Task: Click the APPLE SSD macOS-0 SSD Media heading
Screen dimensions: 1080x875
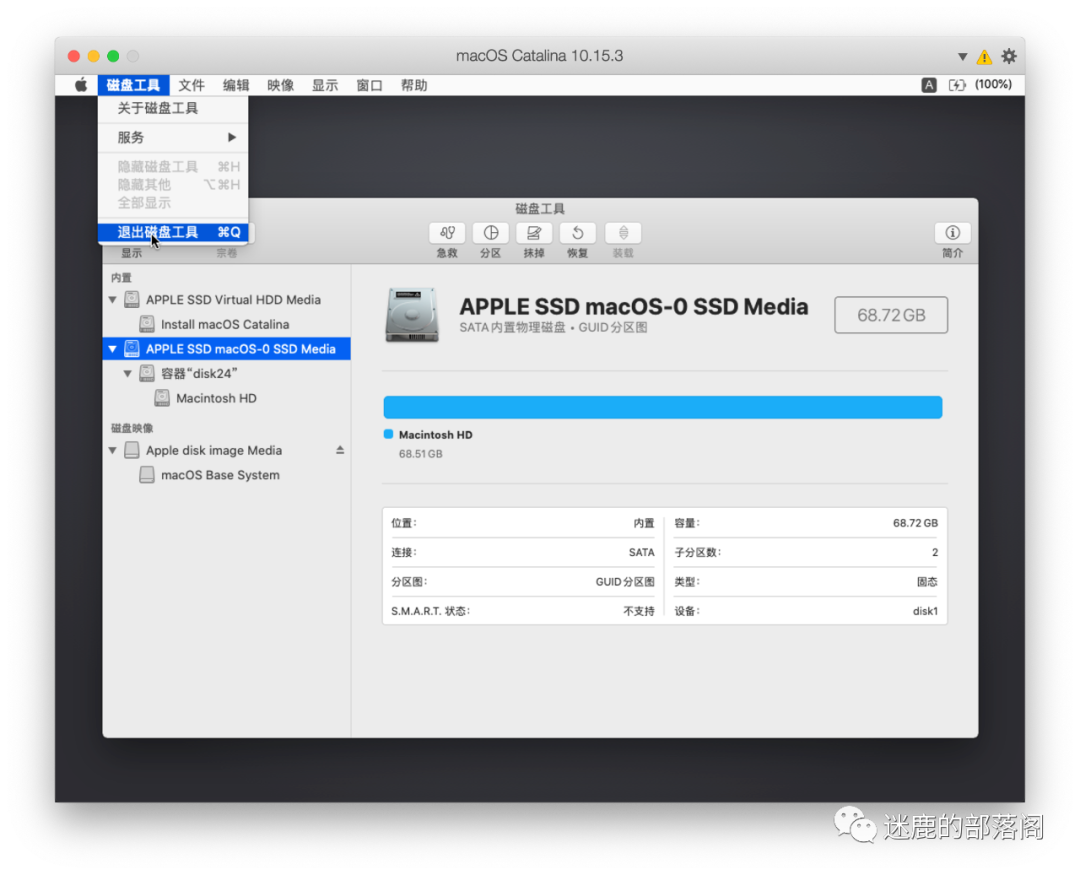Action: (634, 307)
